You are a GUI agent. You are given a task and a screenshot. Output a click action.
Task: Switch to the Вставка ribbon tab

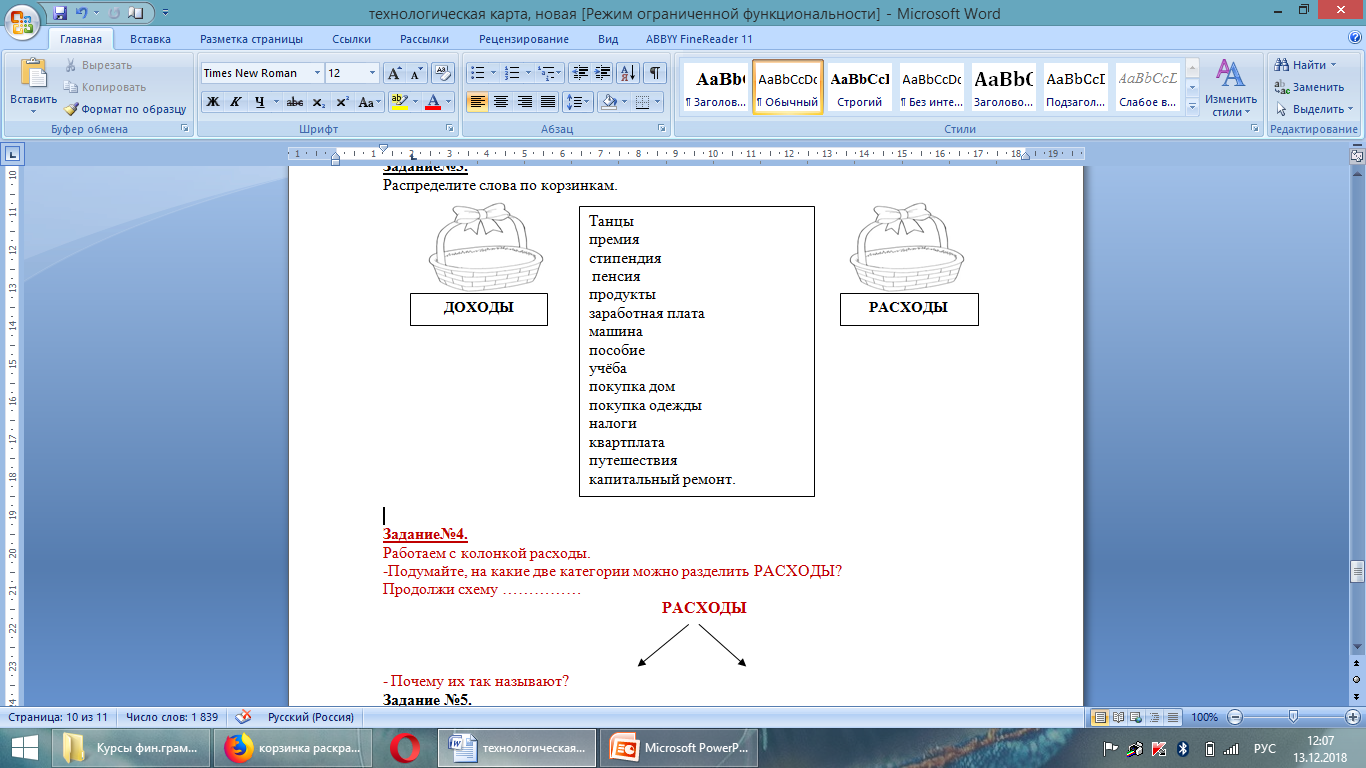(150, 39)
